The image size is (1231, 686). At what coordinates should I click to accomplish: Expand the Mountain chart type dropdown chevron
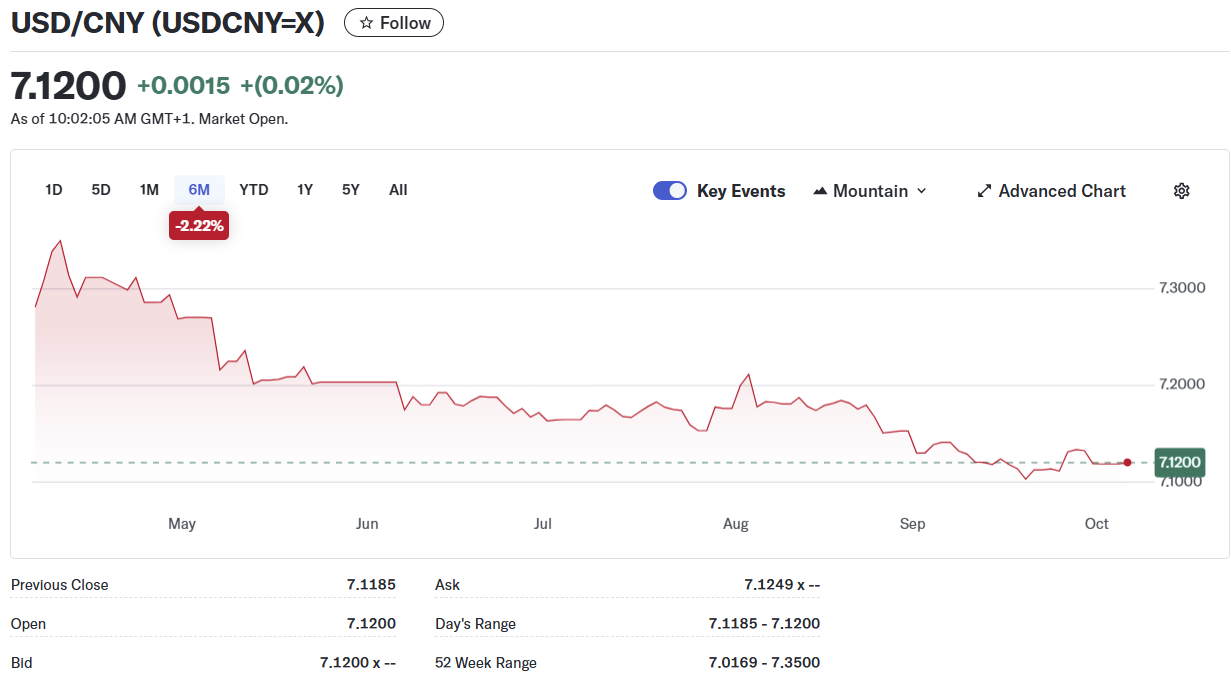coord(921,191)
